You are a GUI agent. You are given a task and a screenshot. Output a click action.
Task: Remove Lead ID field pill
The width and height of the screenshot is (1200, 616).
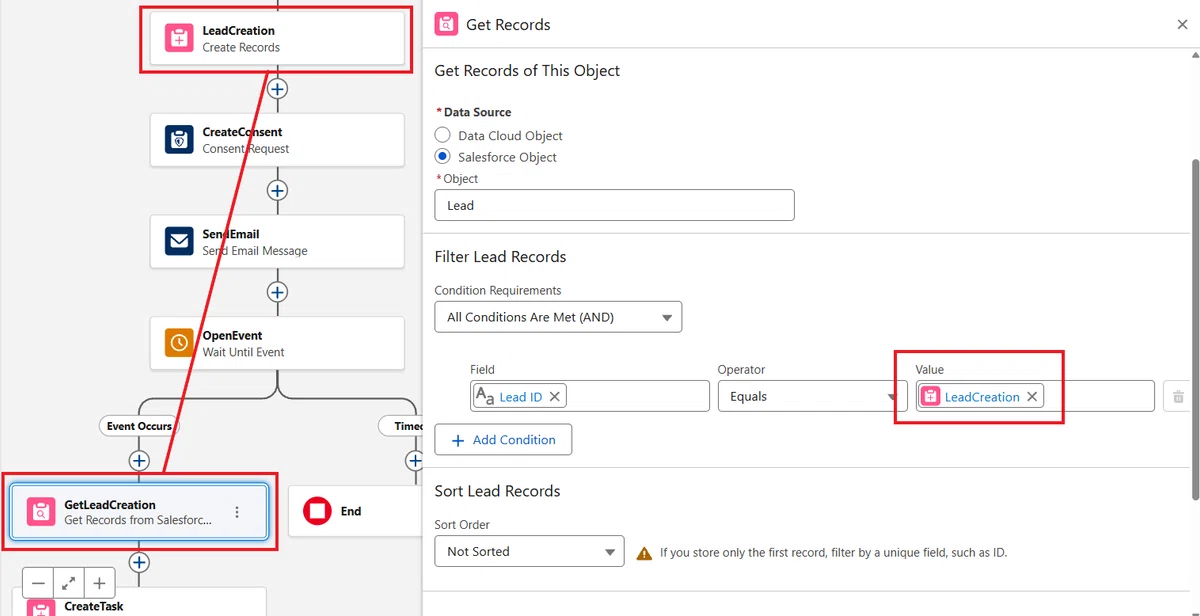pyautogui.click(x=555, y=396)
